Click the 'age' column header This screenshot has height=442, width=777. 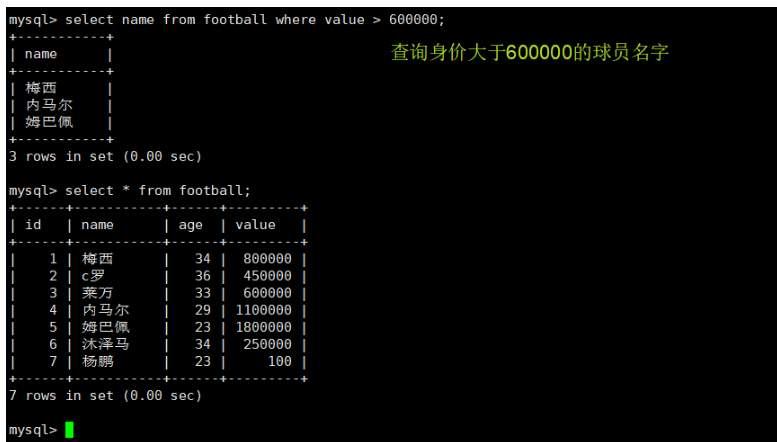coord(190,225)
